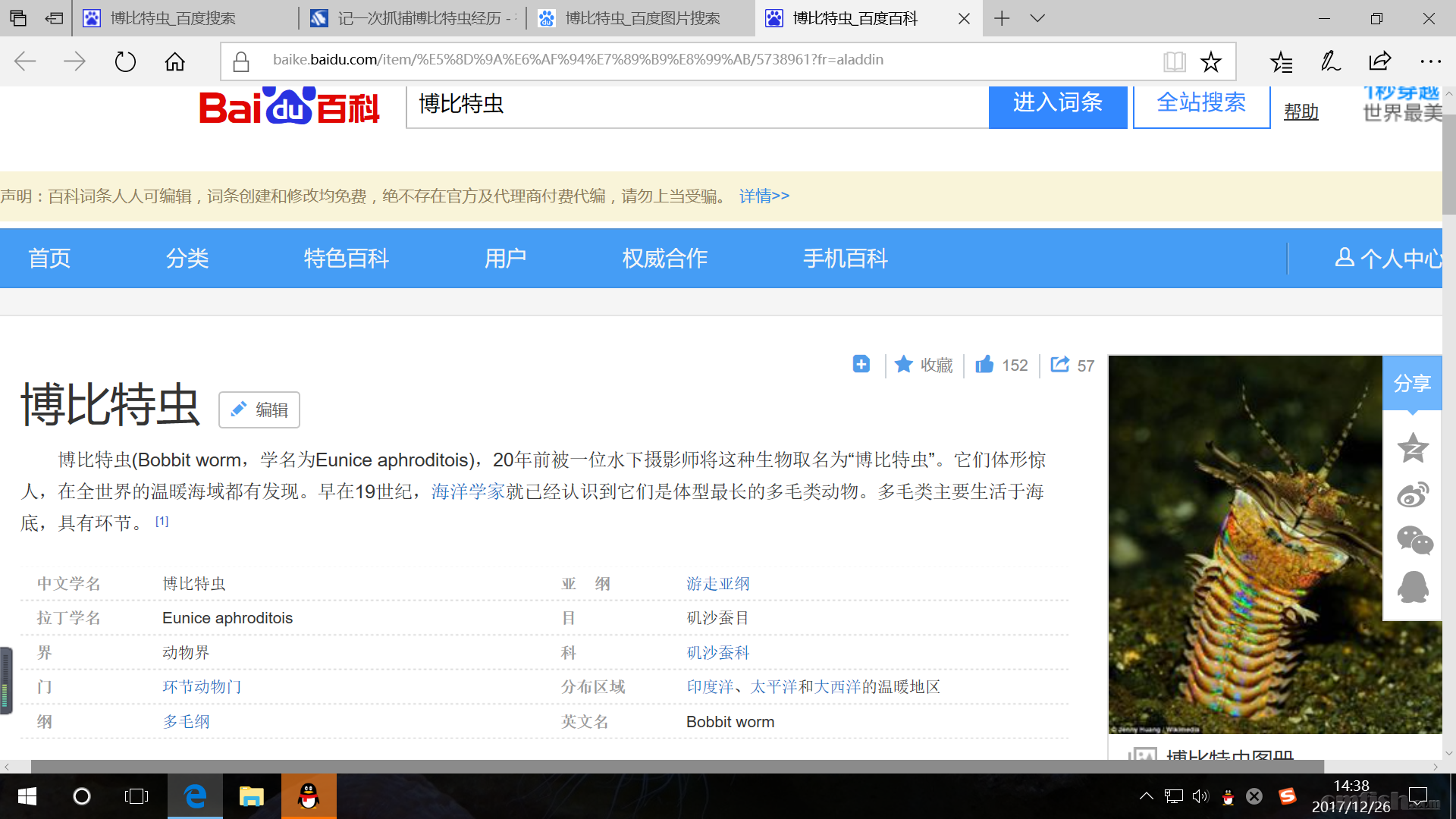Viewport: 1456px width, 819px height.
Task: Open 印度洋 link
Action: (710, 687)
